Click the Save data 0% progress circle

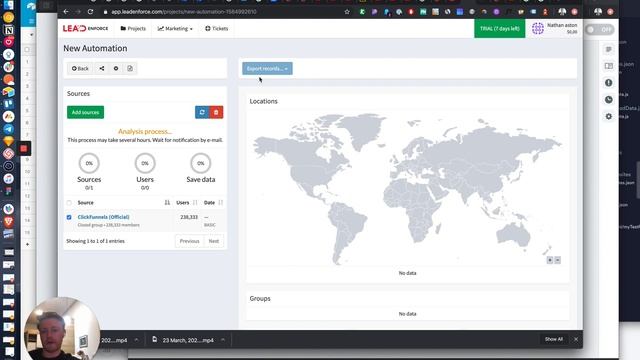pos(200,163)
